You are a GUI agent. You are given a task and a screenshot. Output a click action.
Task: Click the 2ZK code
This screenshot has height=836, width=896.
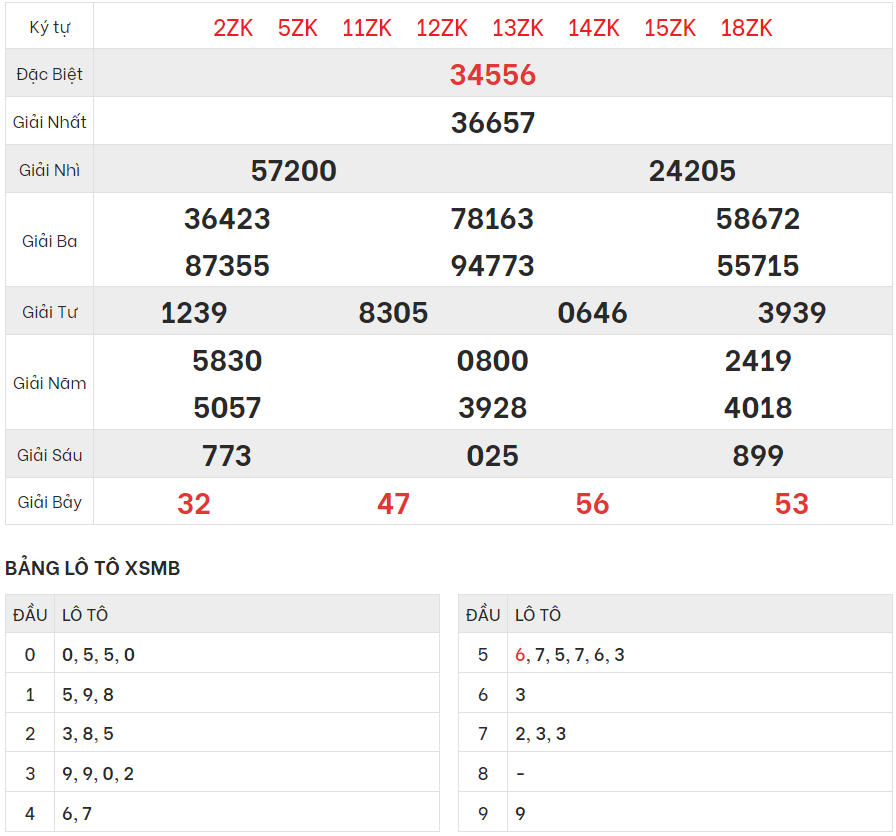point(233,28)
